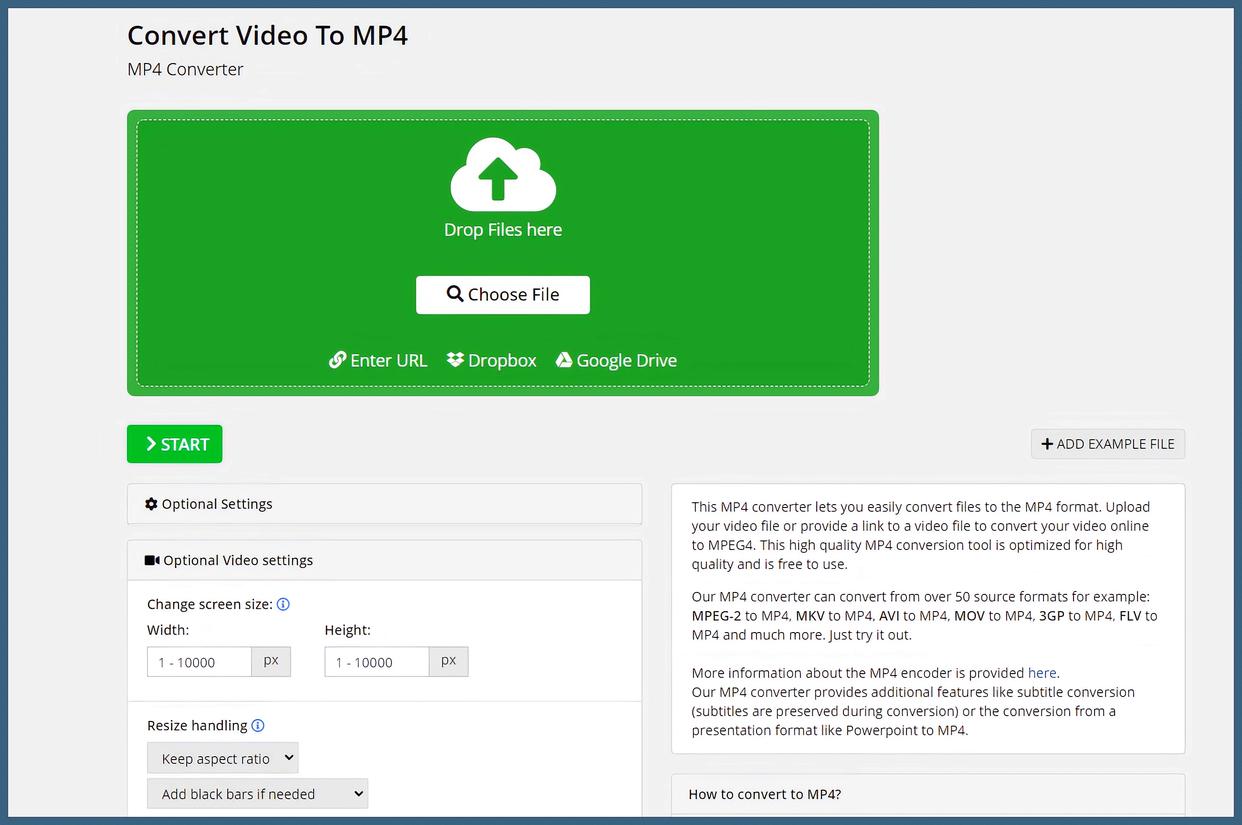Image resolution: width=1242 pixels, height=825 pixels.
Task: Click the Height input field
Action: click(x=375, y=661)
